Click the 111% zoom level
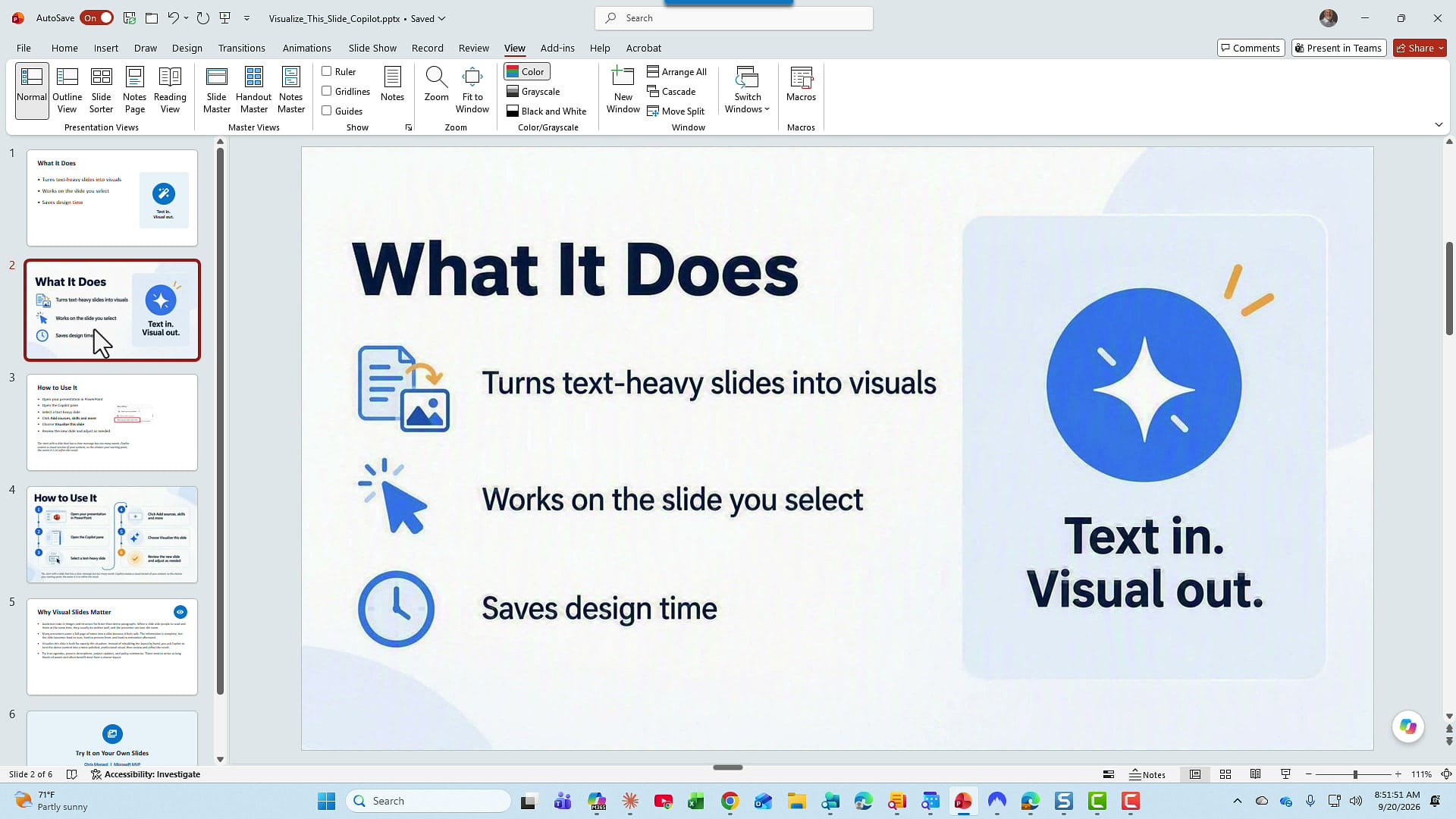 (1421, 774)
